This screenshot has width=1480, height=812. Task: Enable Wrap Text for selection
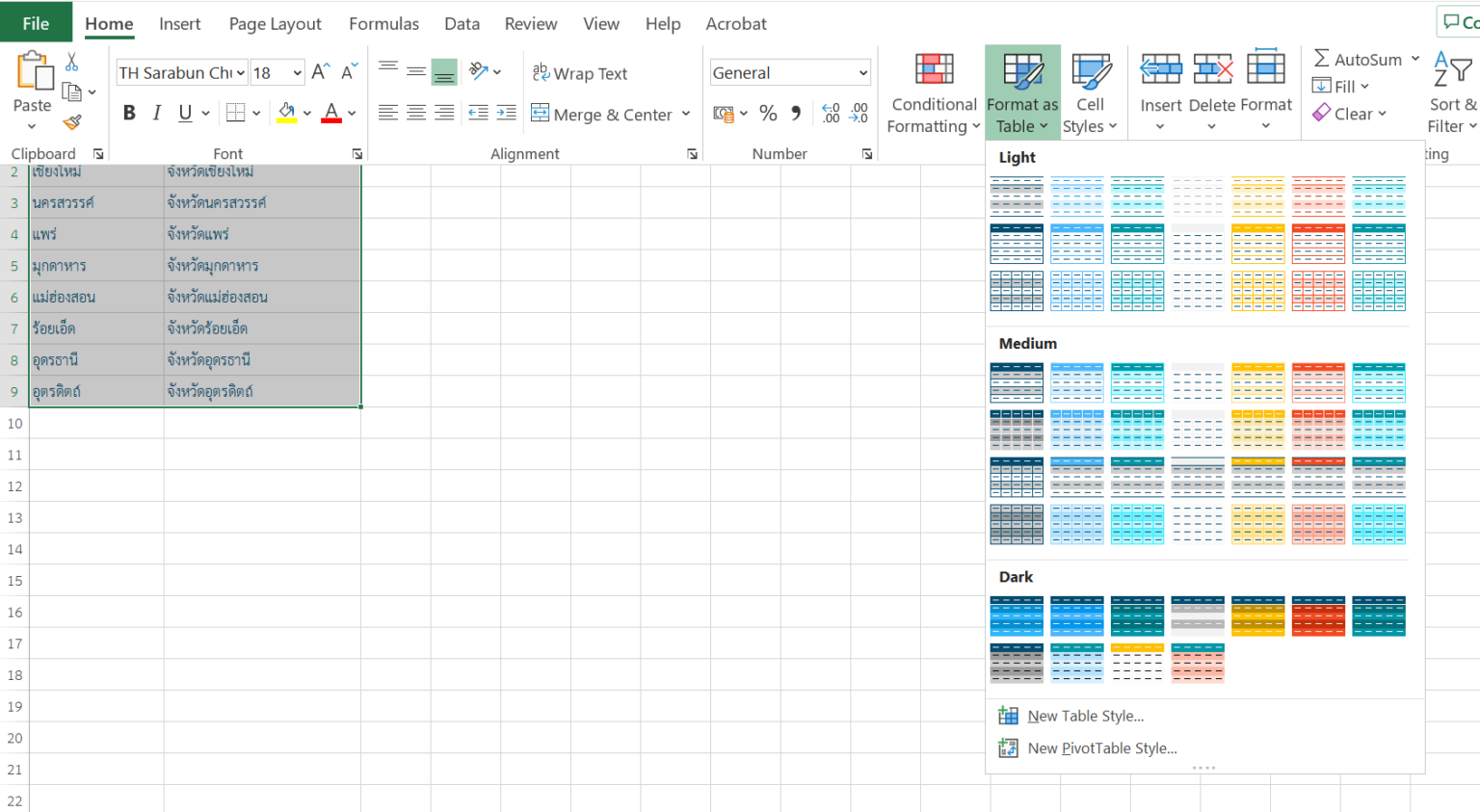(580, 72)
